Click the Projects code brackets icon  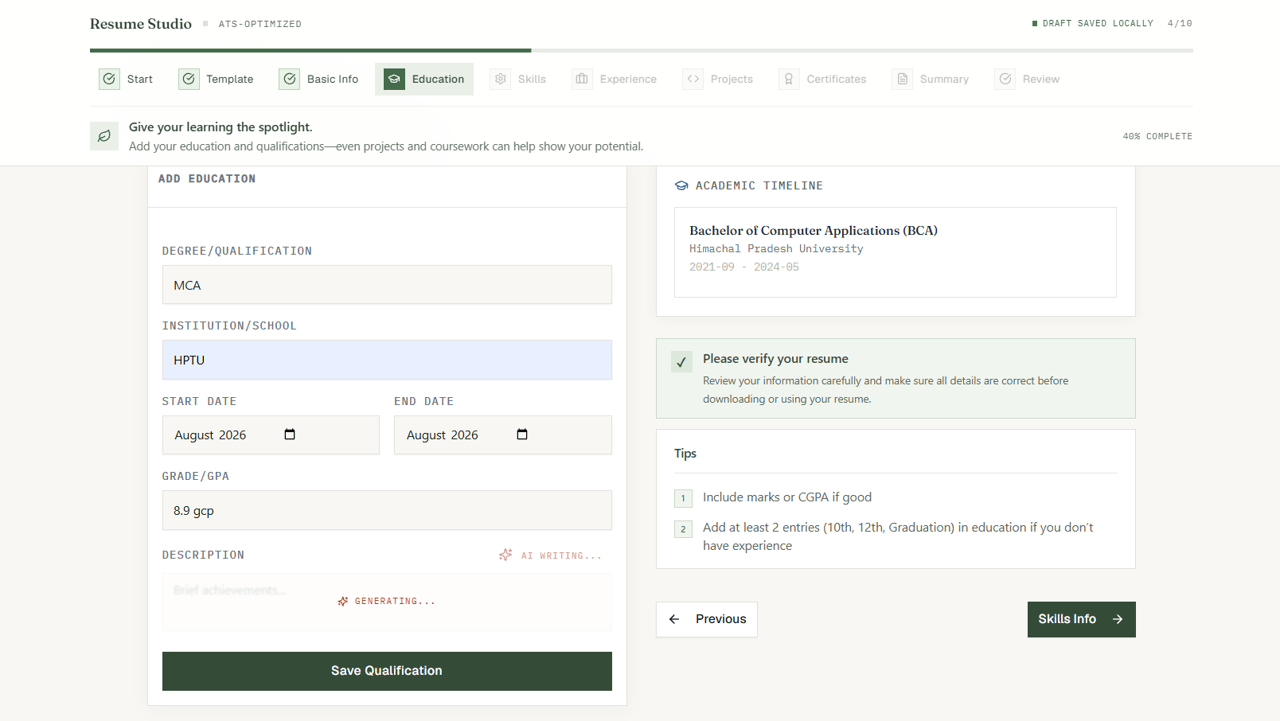pyautogui.click(x=693, y=79)
